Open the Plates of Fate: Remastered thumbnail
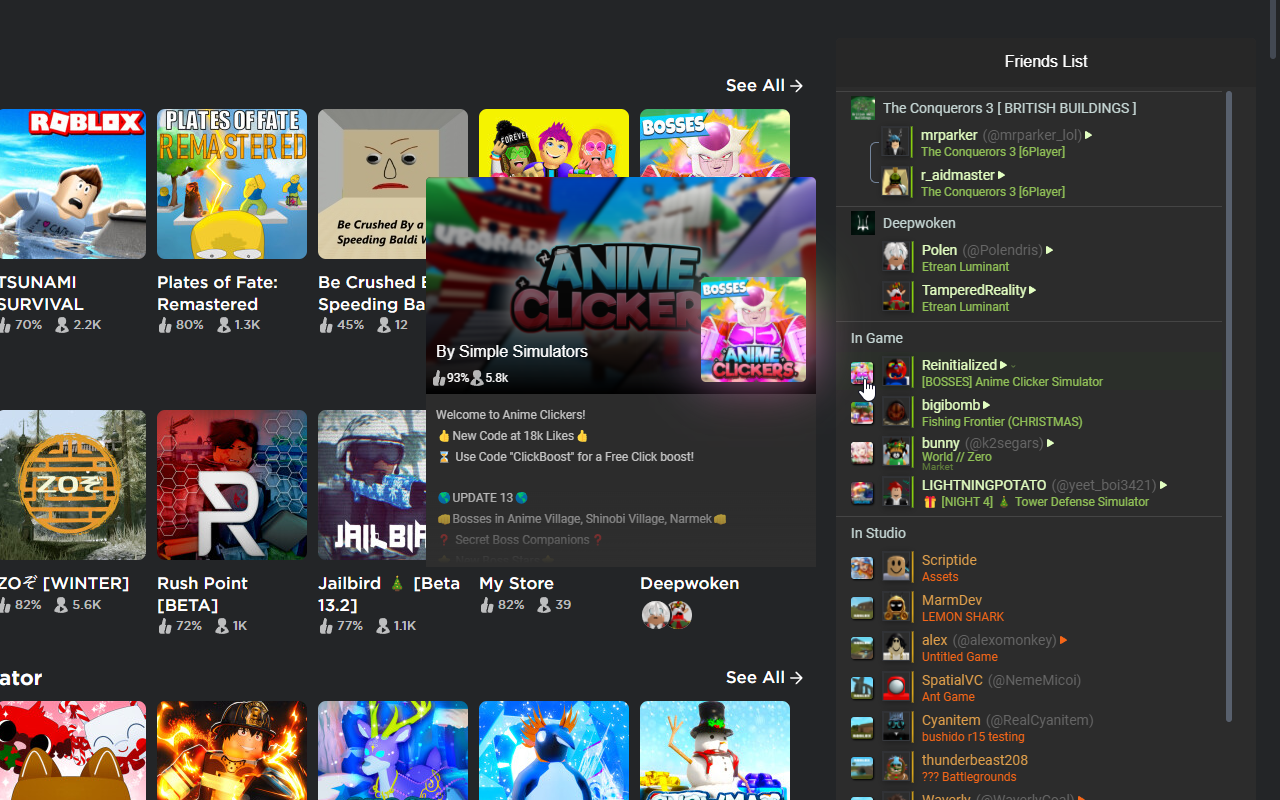This screenshot has width=1280, height=800. click(x=232, y=184)
